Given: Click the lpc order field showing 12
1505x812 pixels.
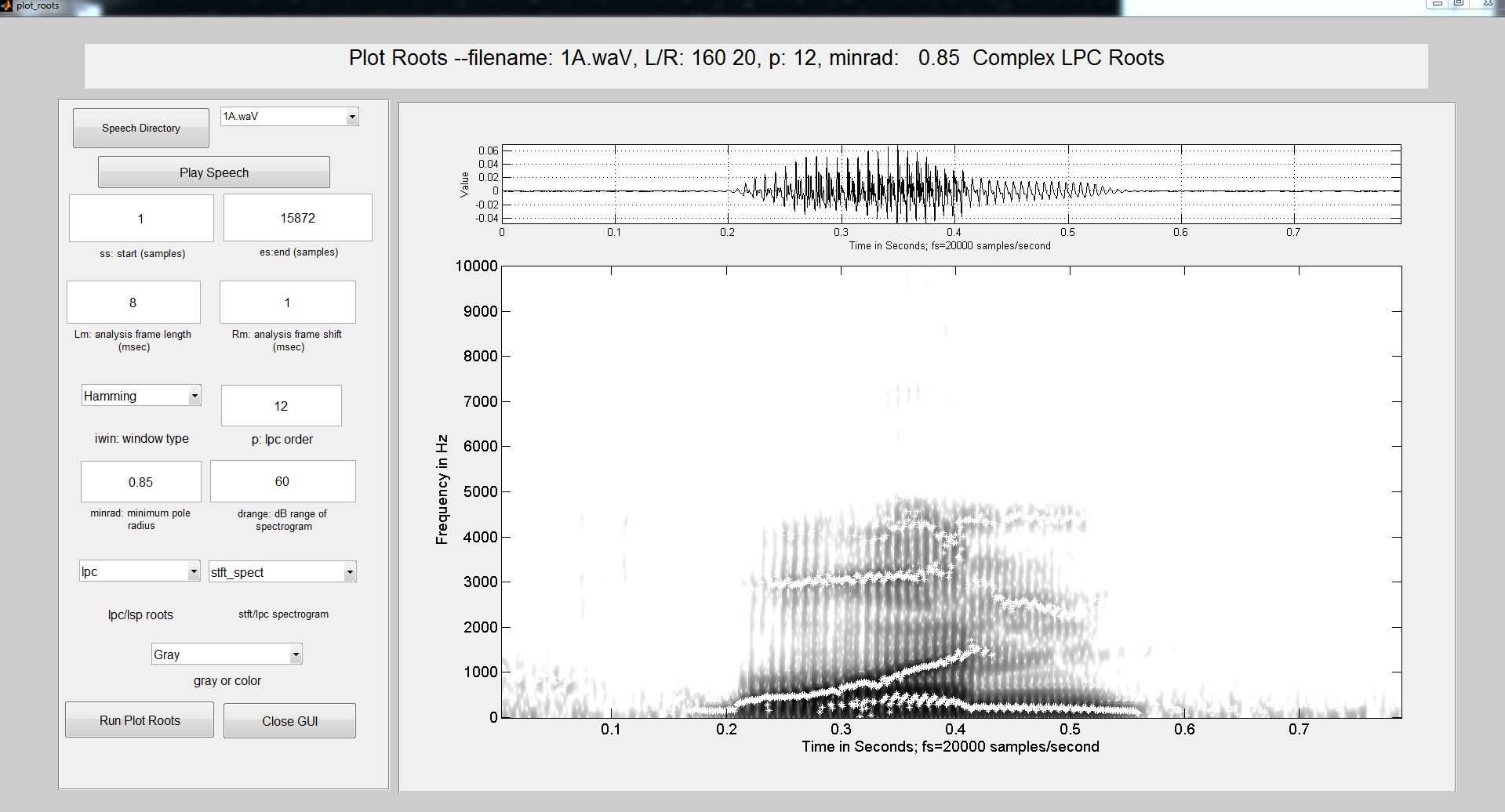Looking at the screenshot, I should pyautogui.click(x=282, y=406).
